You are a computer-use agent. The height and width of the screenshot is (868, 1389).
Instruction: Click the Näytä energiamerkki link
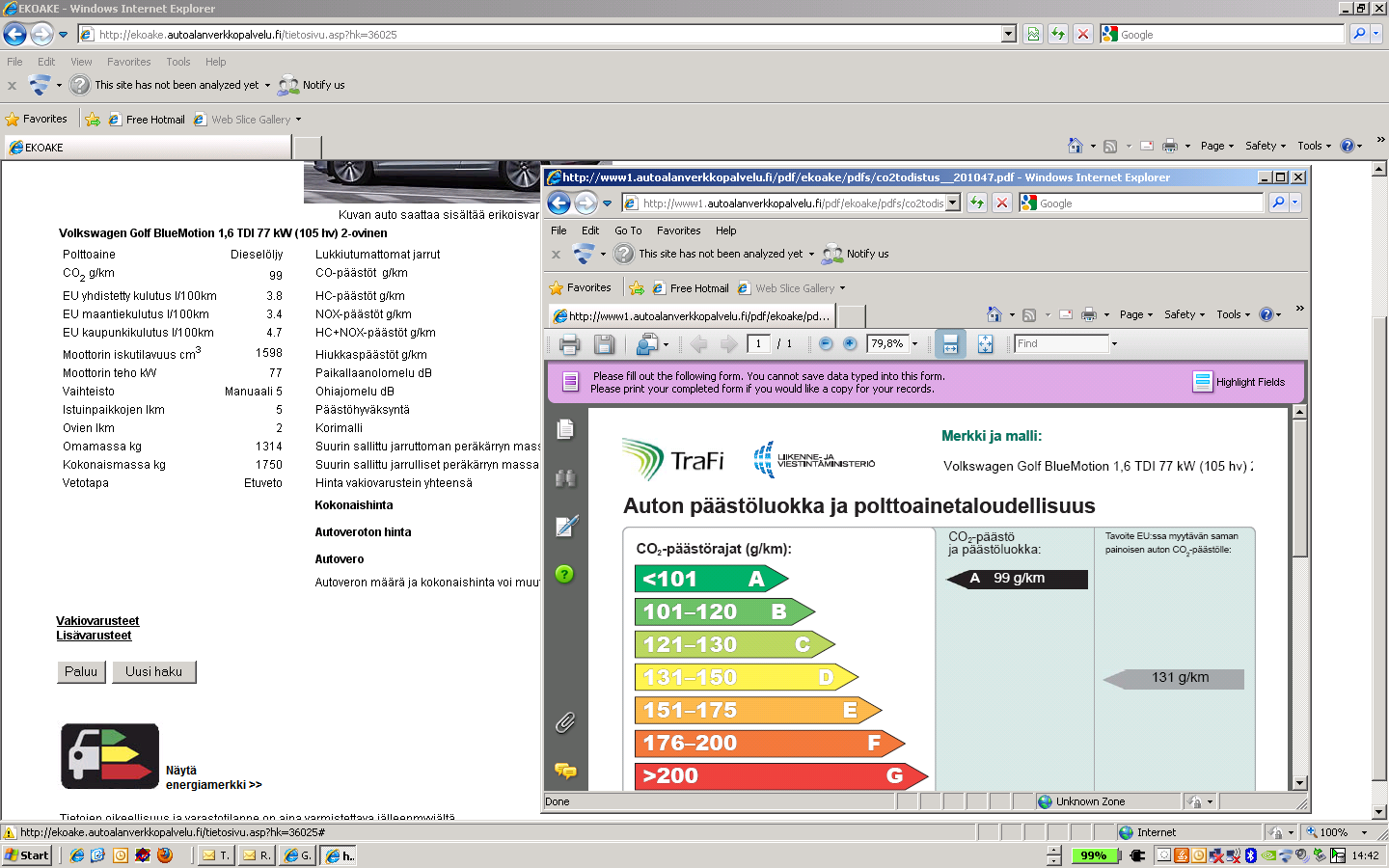coord(213,777)
